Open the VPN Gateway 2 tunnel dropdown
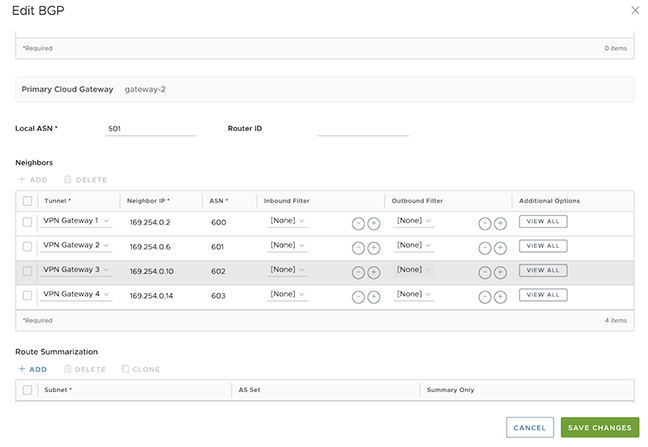 point(76,245)
